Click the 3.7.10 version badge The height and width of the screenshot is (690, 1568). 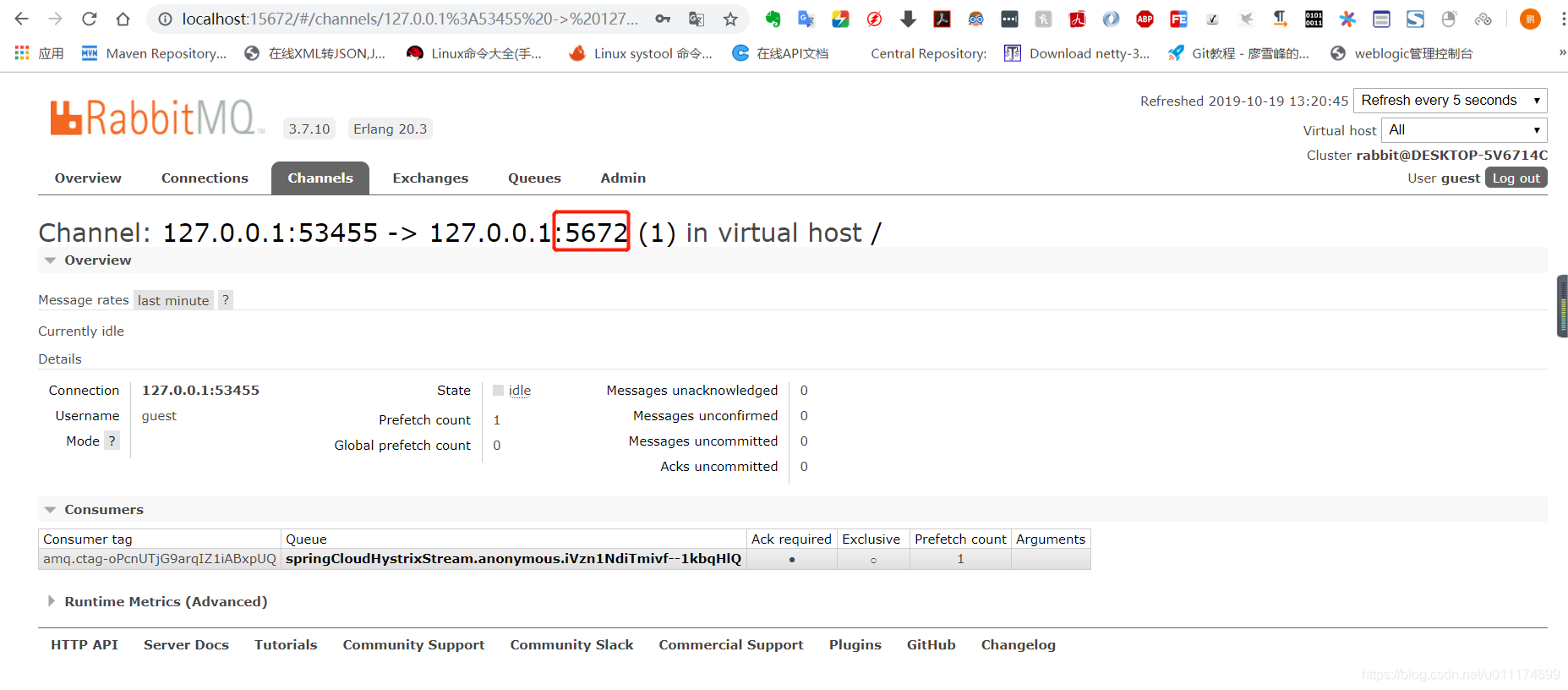coord(309,129)
